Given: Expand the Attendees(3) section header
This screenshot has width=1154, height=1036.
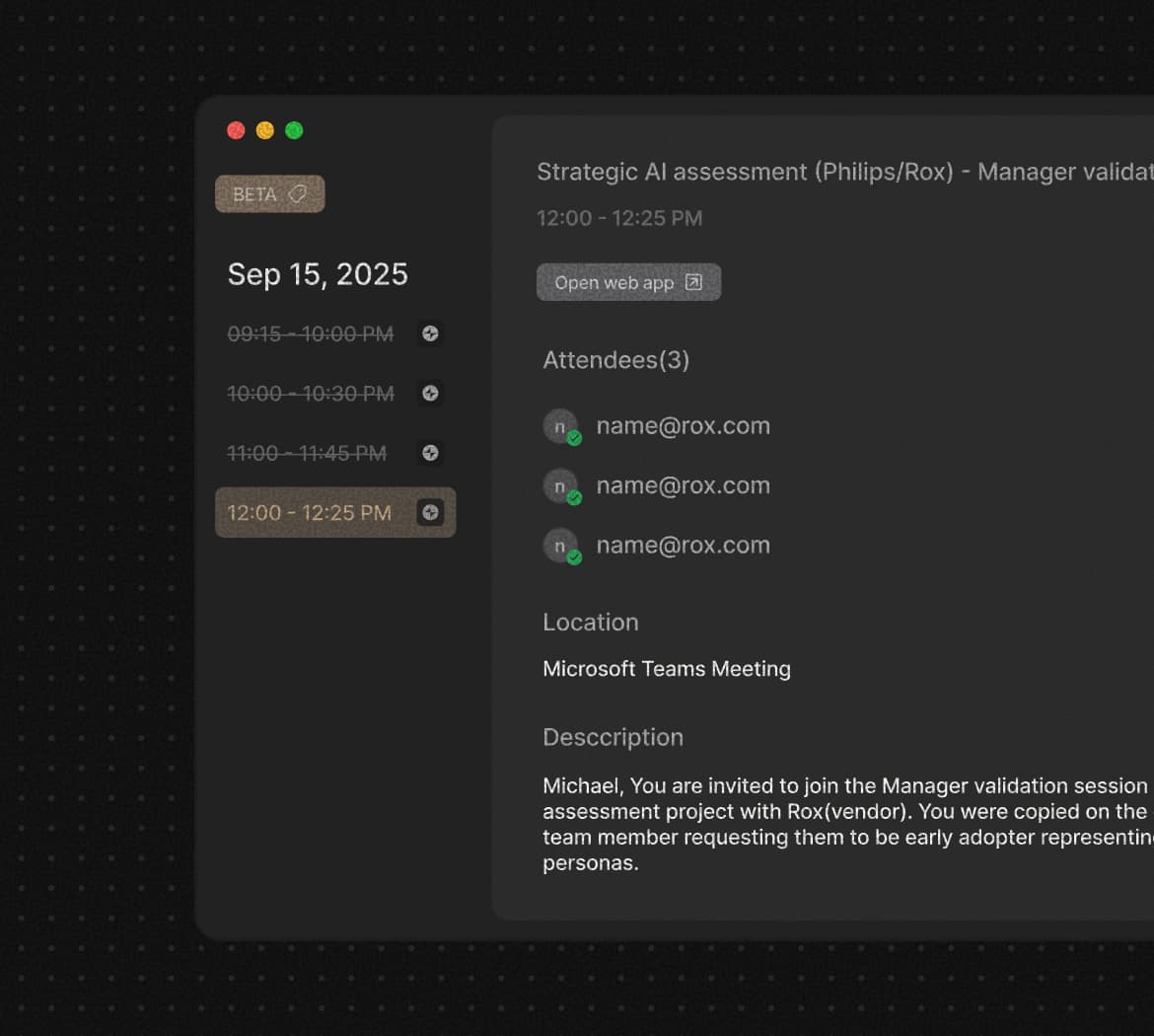Looking at the screenshot, I should tap(615, 360).
